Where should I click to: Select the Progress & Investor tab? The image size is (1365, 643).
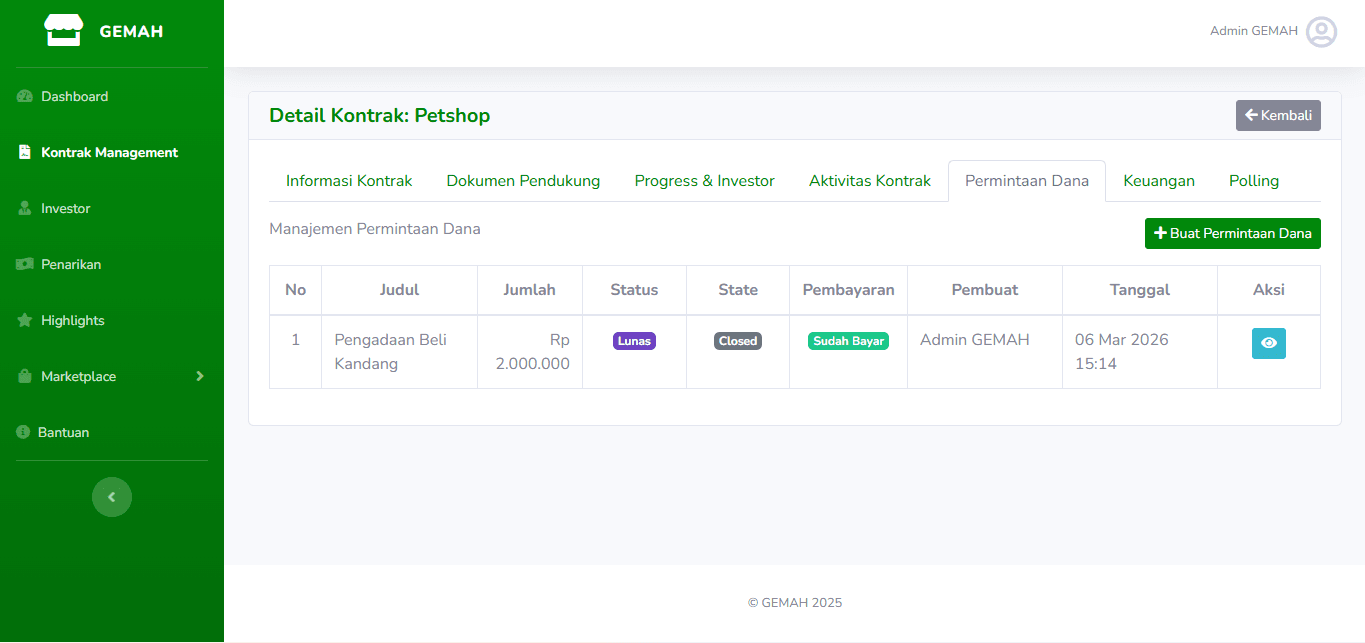[x=704, y=181]
